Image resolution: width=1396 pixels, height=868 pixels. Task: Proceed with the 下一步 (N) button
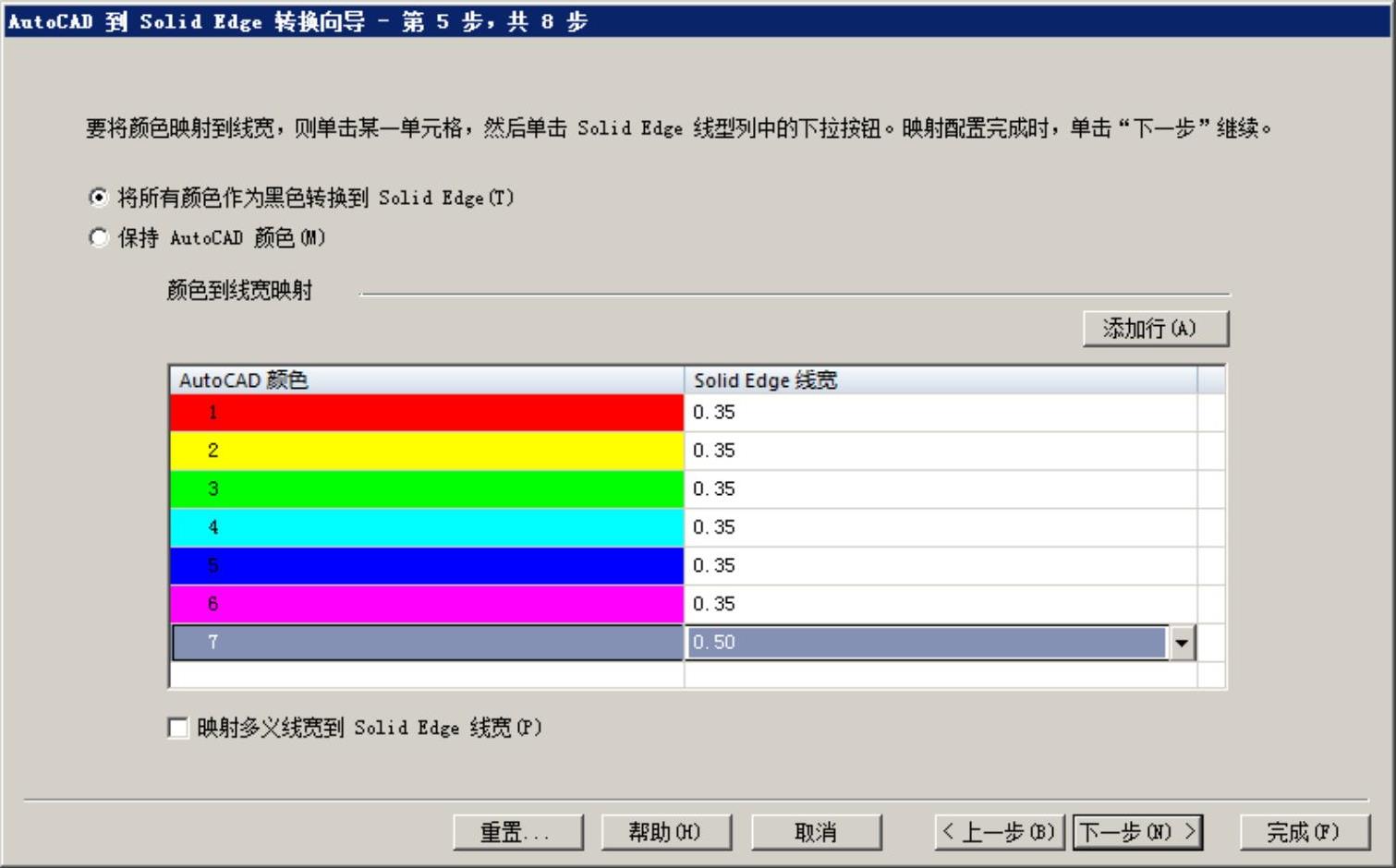click(x=1137, y=832)
